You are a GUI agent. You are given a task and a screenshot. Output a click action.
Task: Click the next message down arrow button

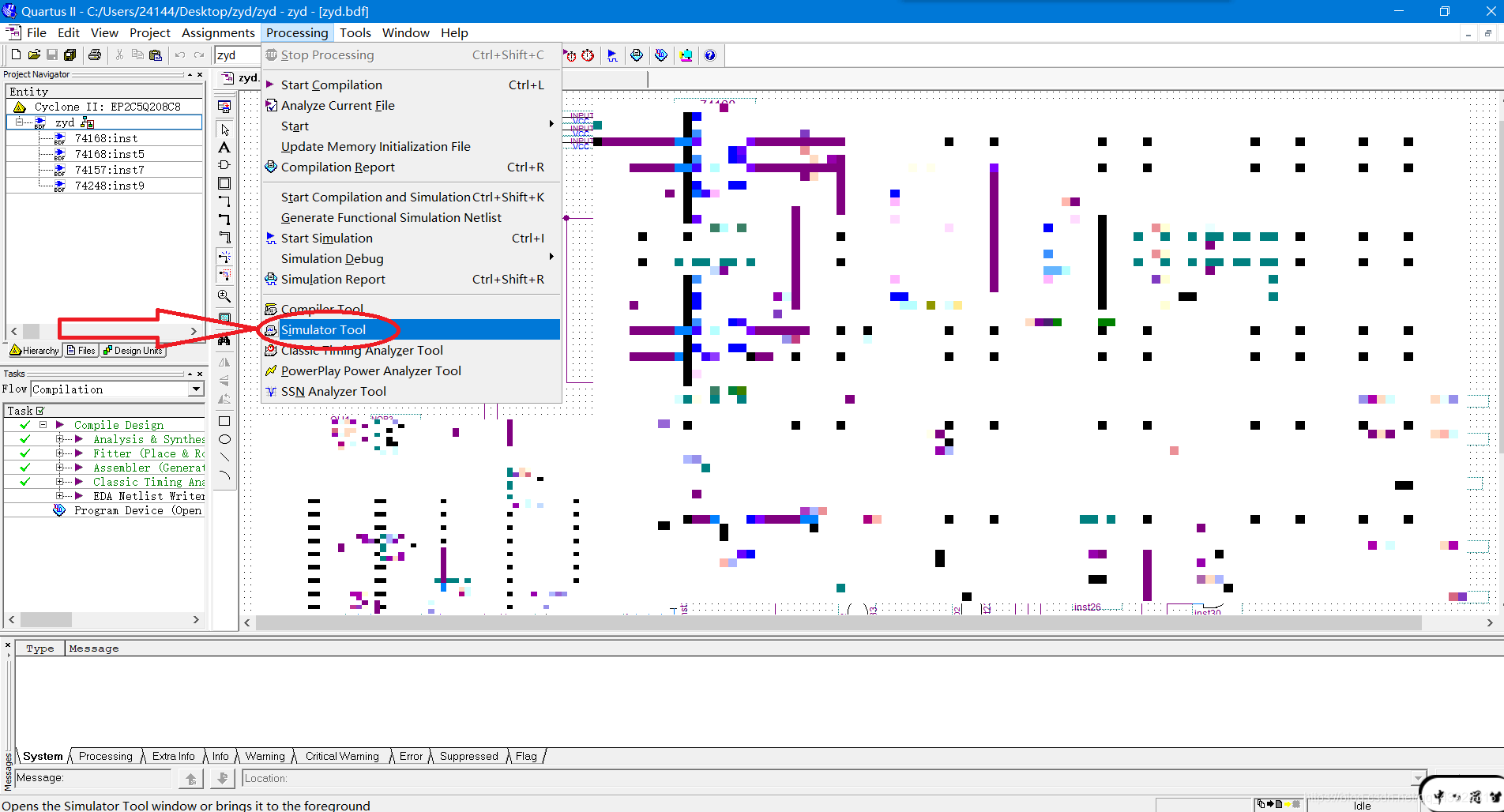(222, 779)
